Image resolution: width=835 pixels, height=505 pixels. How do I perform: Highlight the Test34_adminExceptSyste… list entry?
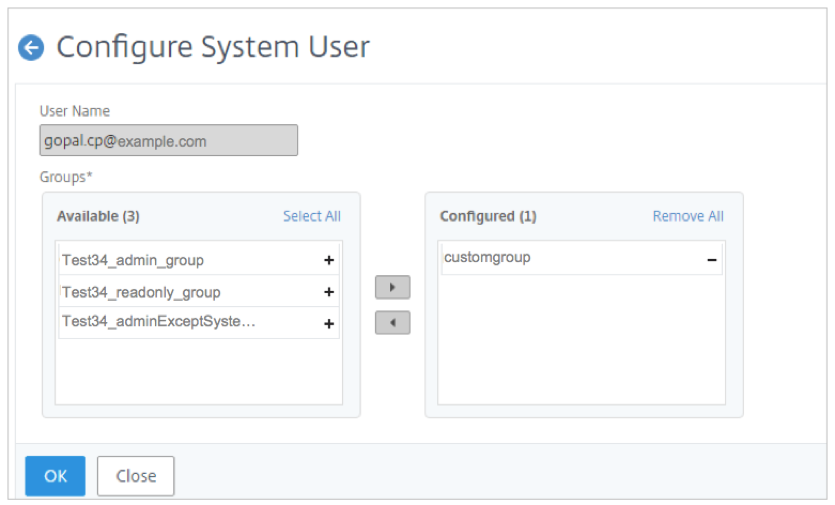pyautogui.click(x=159, y=321)
